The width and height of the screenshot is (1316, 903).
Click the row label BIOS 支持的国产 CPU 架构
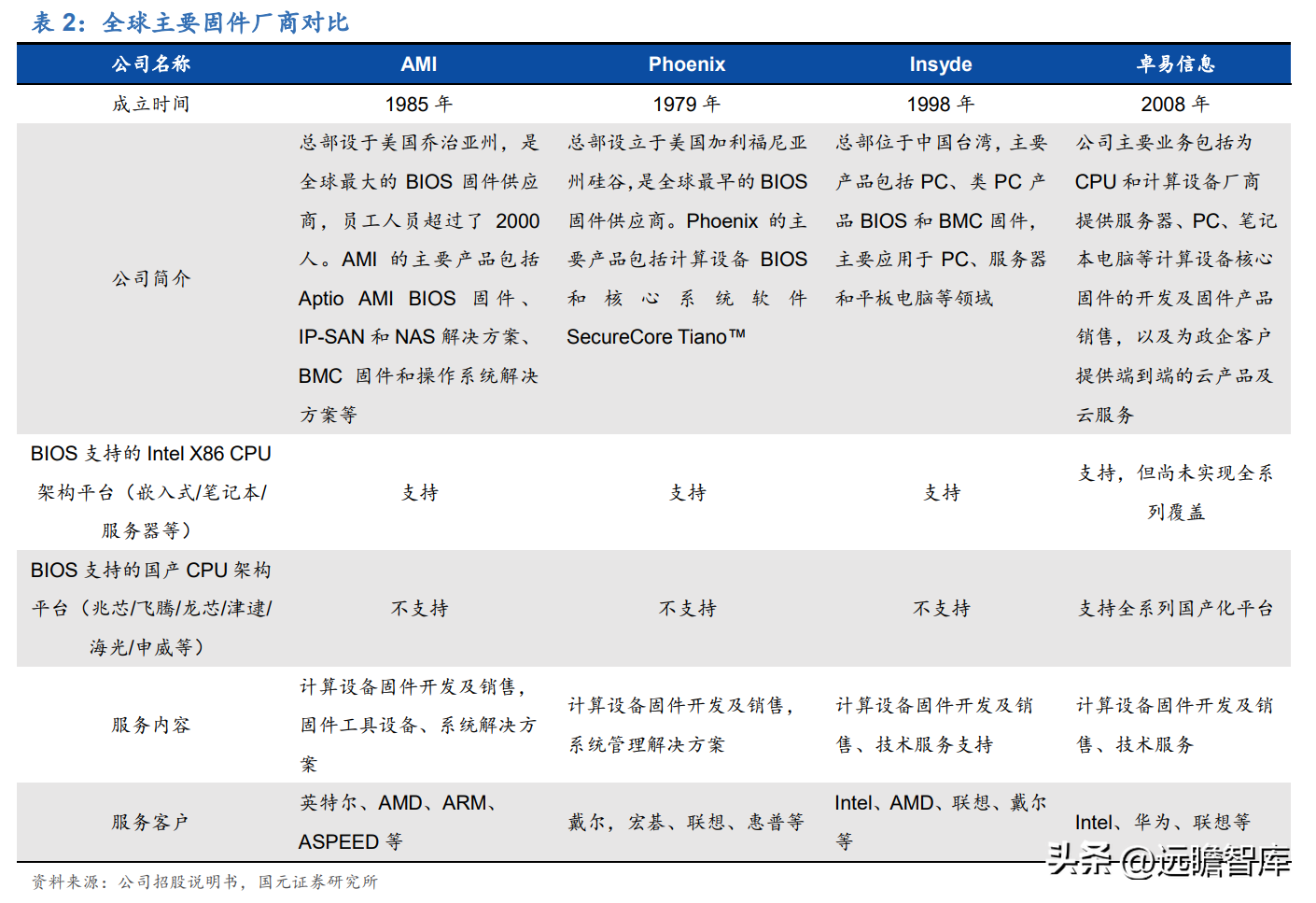pos(151,570)
